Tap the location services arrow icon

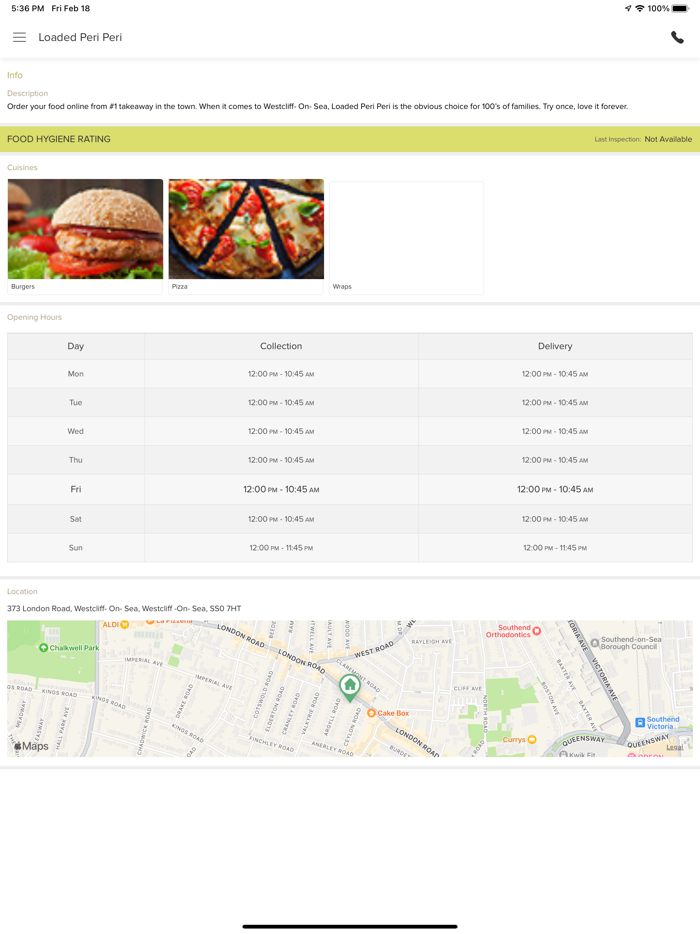[628, 8]
